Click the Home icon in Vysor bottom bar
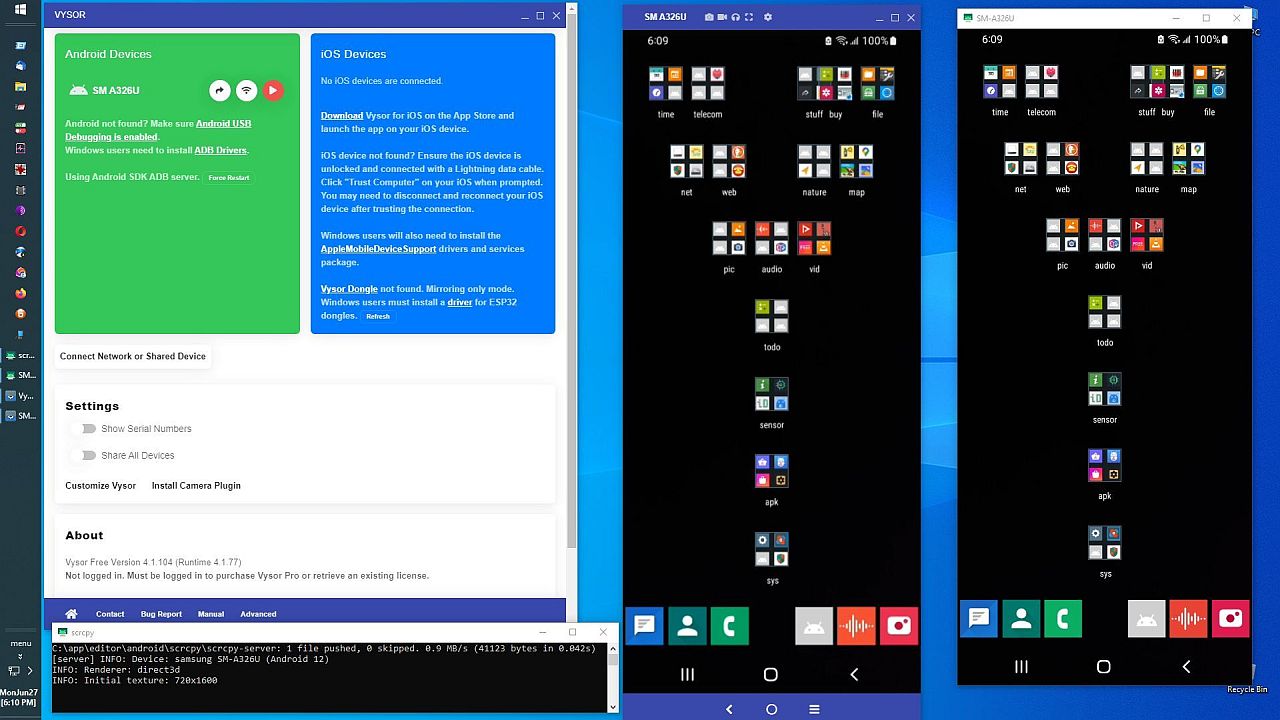The width and height of the screenshot is (1280, 720). [71, 614]
